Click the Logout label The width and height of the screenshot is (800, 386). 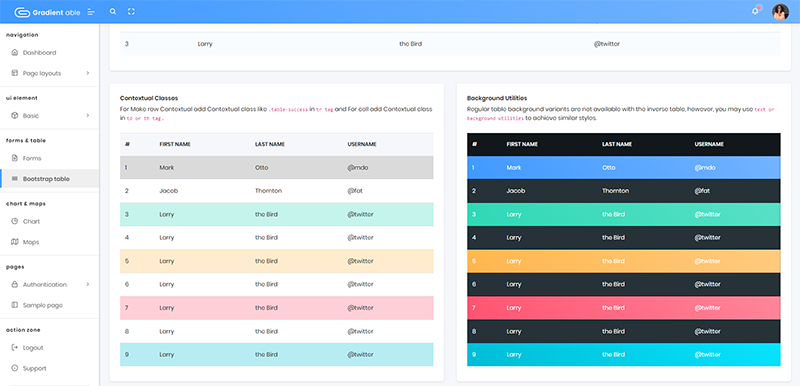click(33, 348)
